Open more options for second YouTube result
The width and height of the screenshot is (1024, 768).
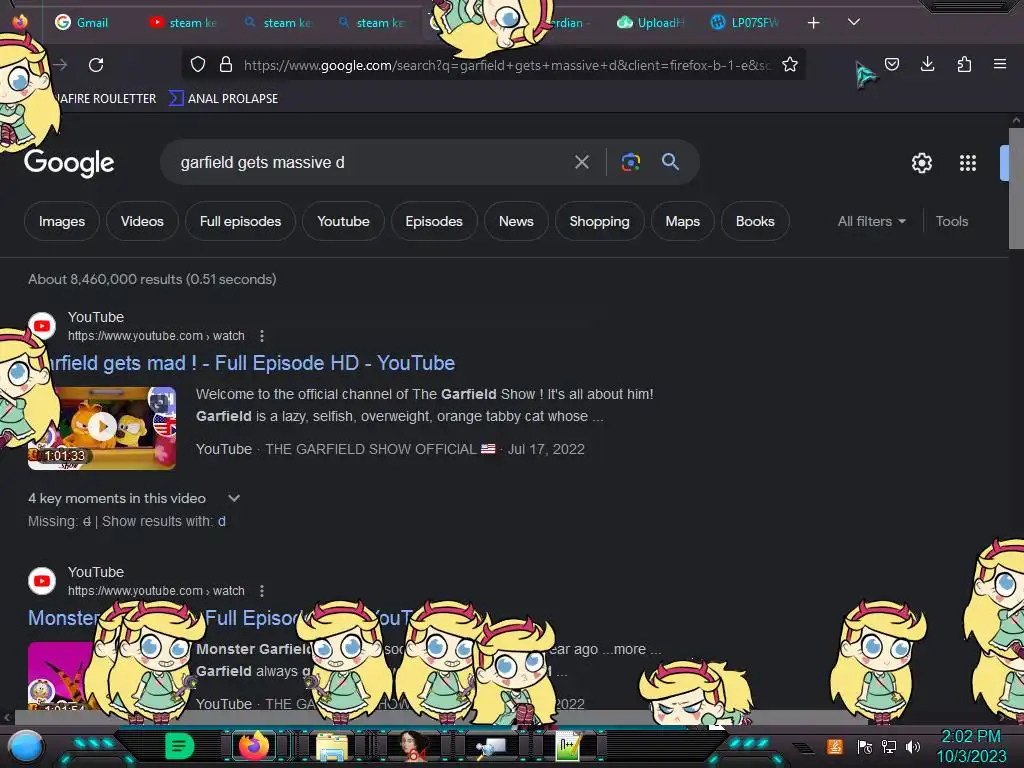(262, 591)
